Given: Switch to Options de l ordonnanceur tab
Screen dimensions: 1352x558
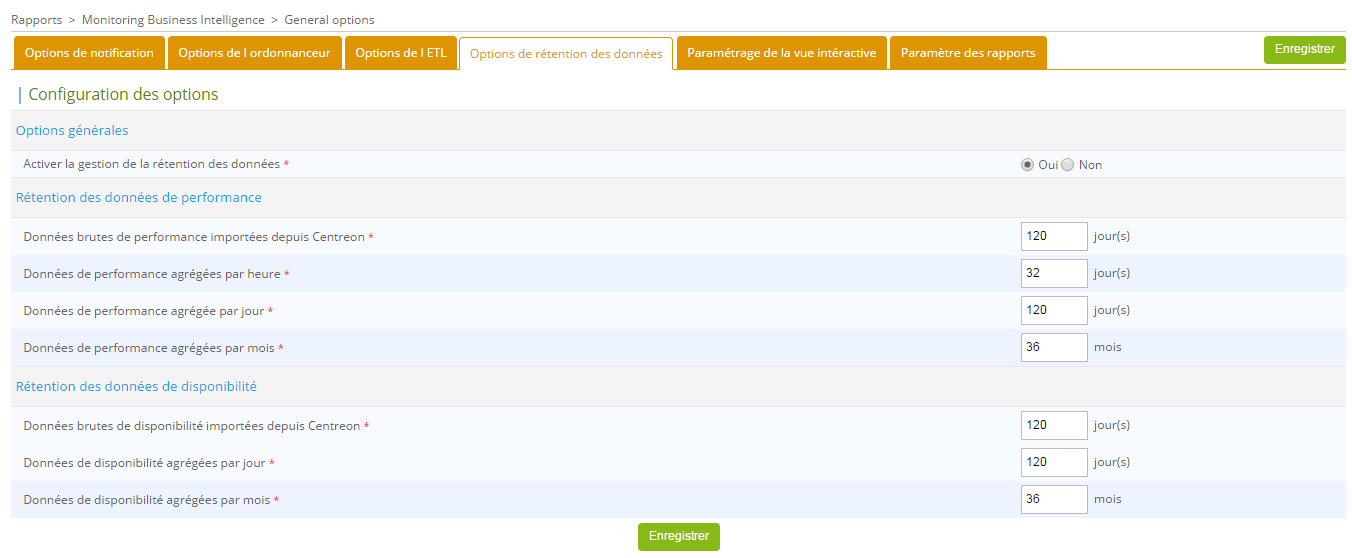Looking at the screenshot, I should [254, 53].
